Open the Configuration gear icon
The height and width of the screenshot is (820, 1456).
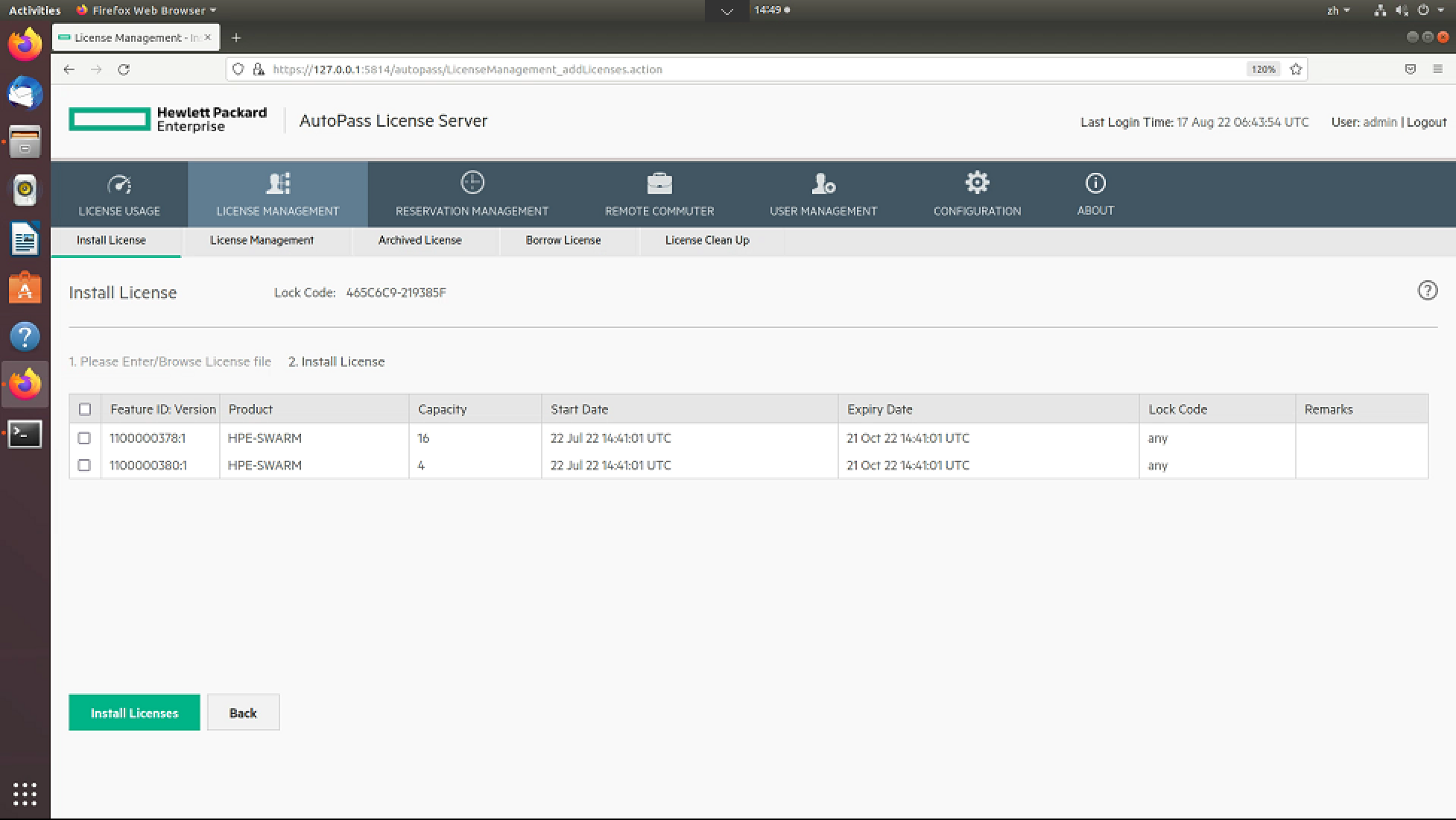coord(977,183)
